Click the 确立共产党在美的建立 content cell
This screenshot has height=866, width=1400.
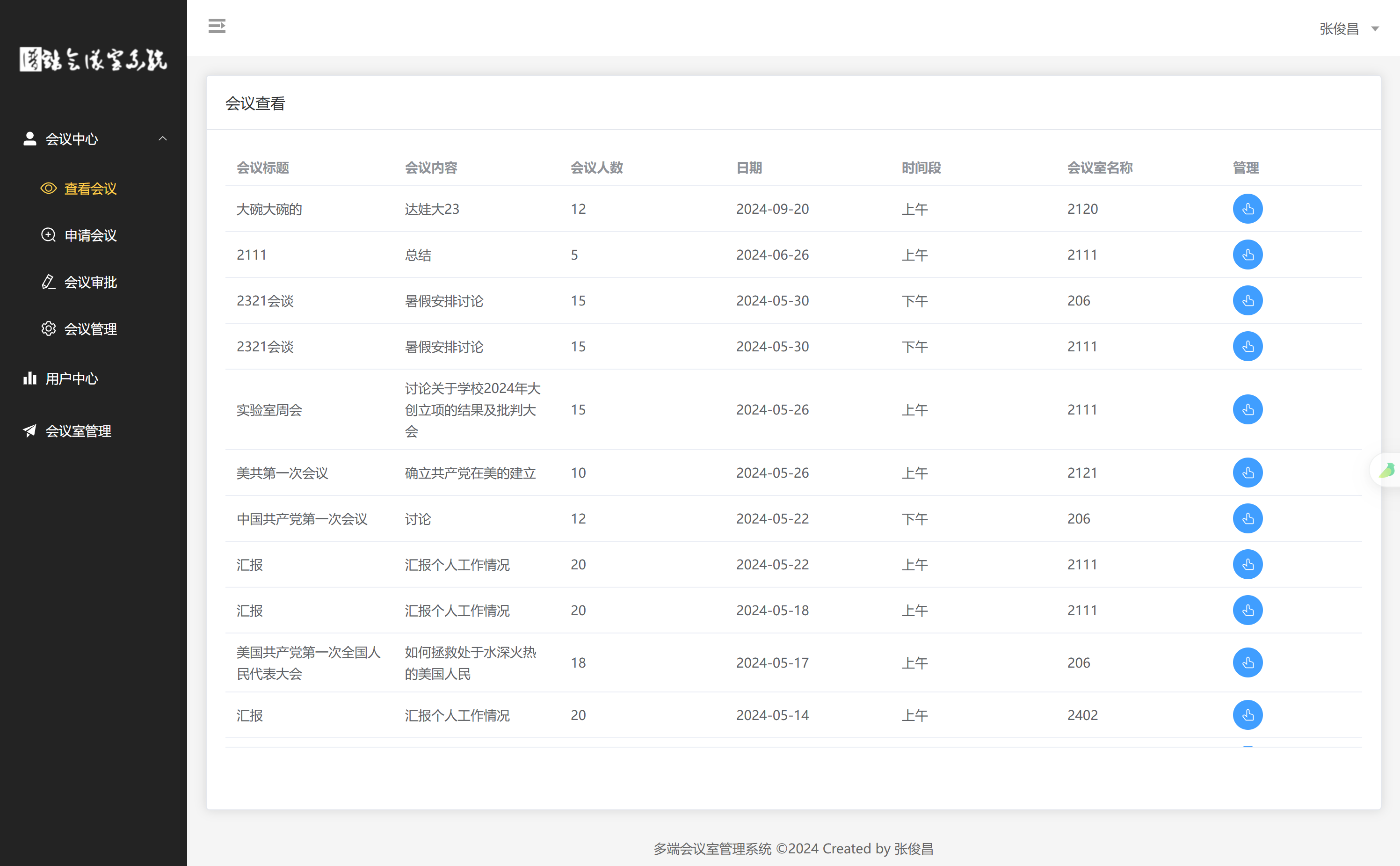470,473
